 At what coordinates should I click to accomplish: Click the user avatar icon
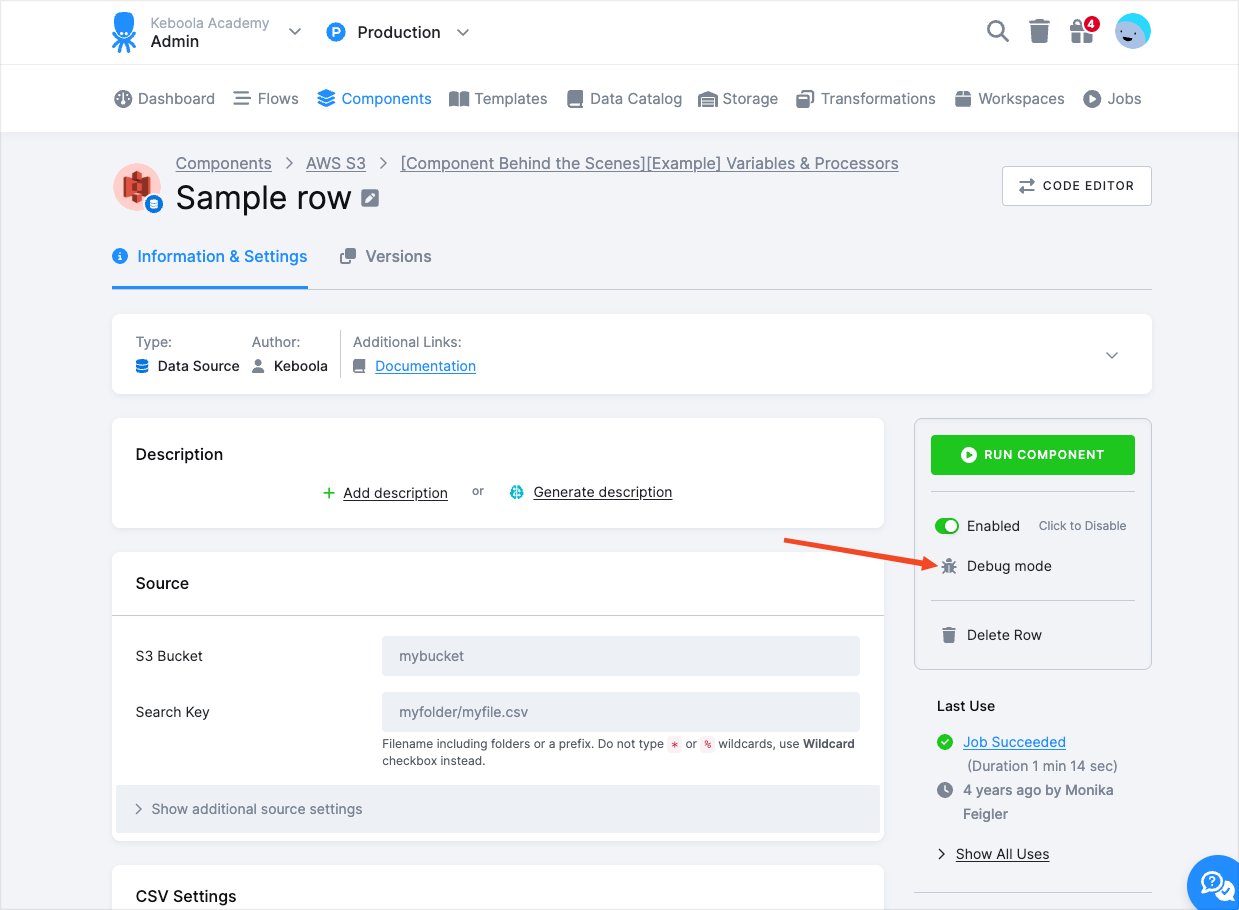pos(1132,32)
